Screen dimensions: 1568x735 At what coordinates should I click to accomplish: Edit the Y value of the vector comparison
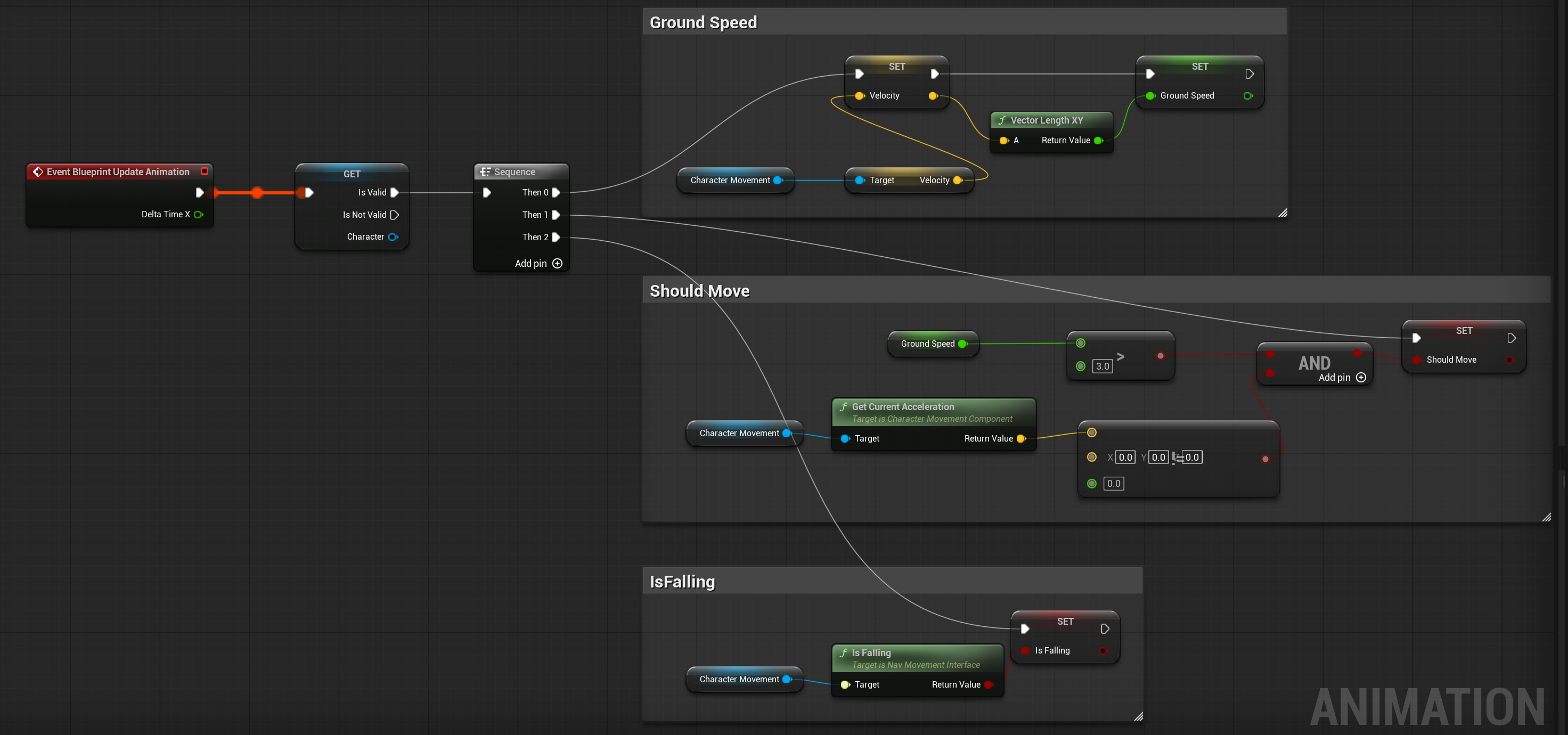click(1158, 458)
